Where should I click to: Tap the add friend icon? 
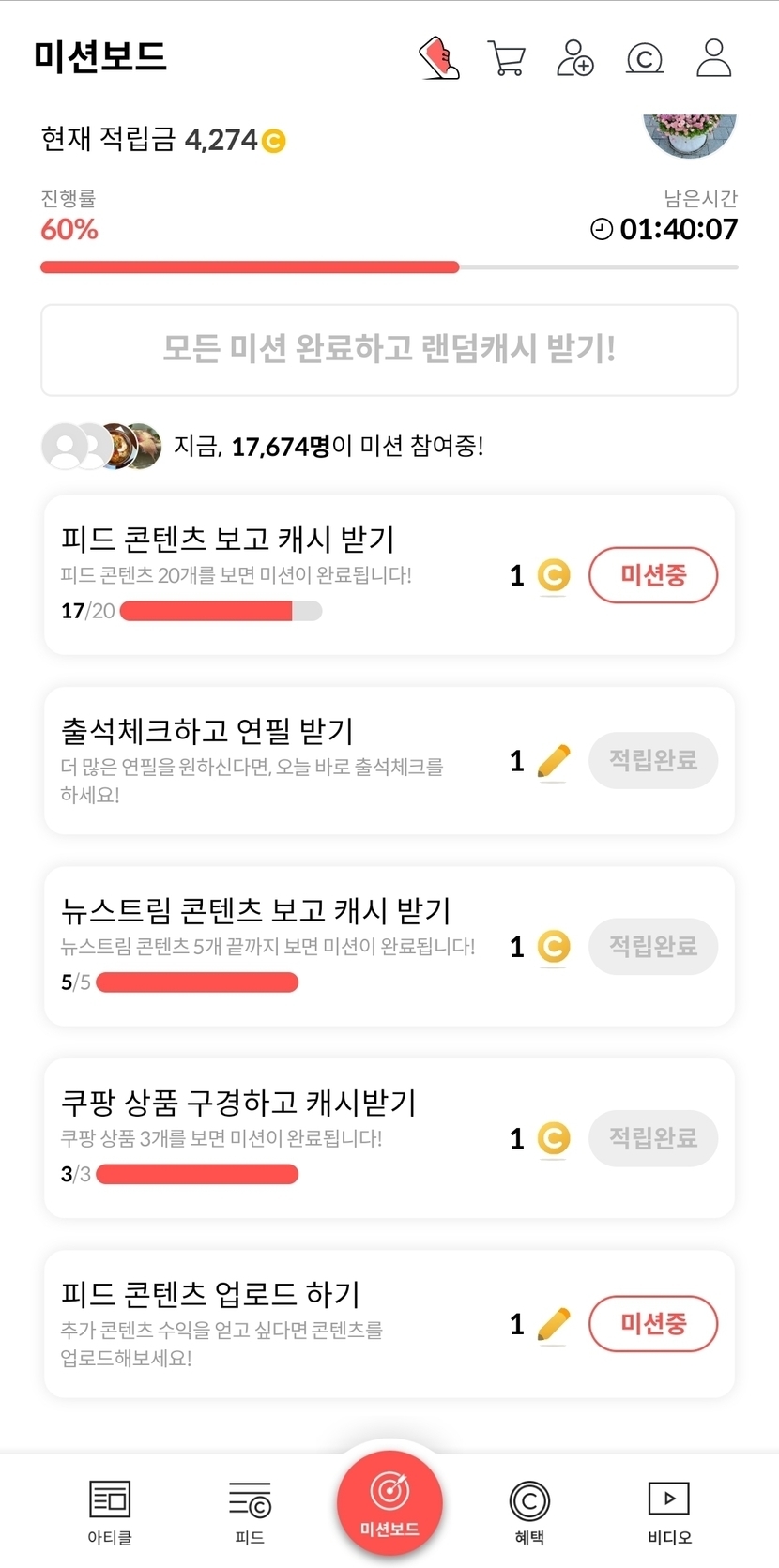click(x=575, y=58)
